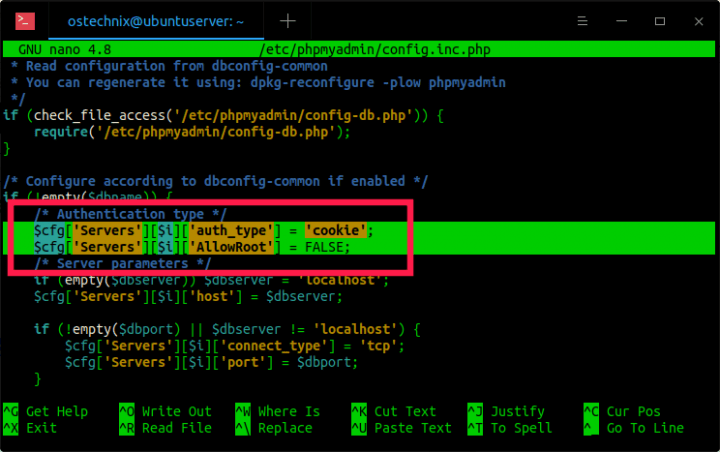
Task: Click the Replace shortcut label
Action: pyautogui.click(x=284, y=428)
